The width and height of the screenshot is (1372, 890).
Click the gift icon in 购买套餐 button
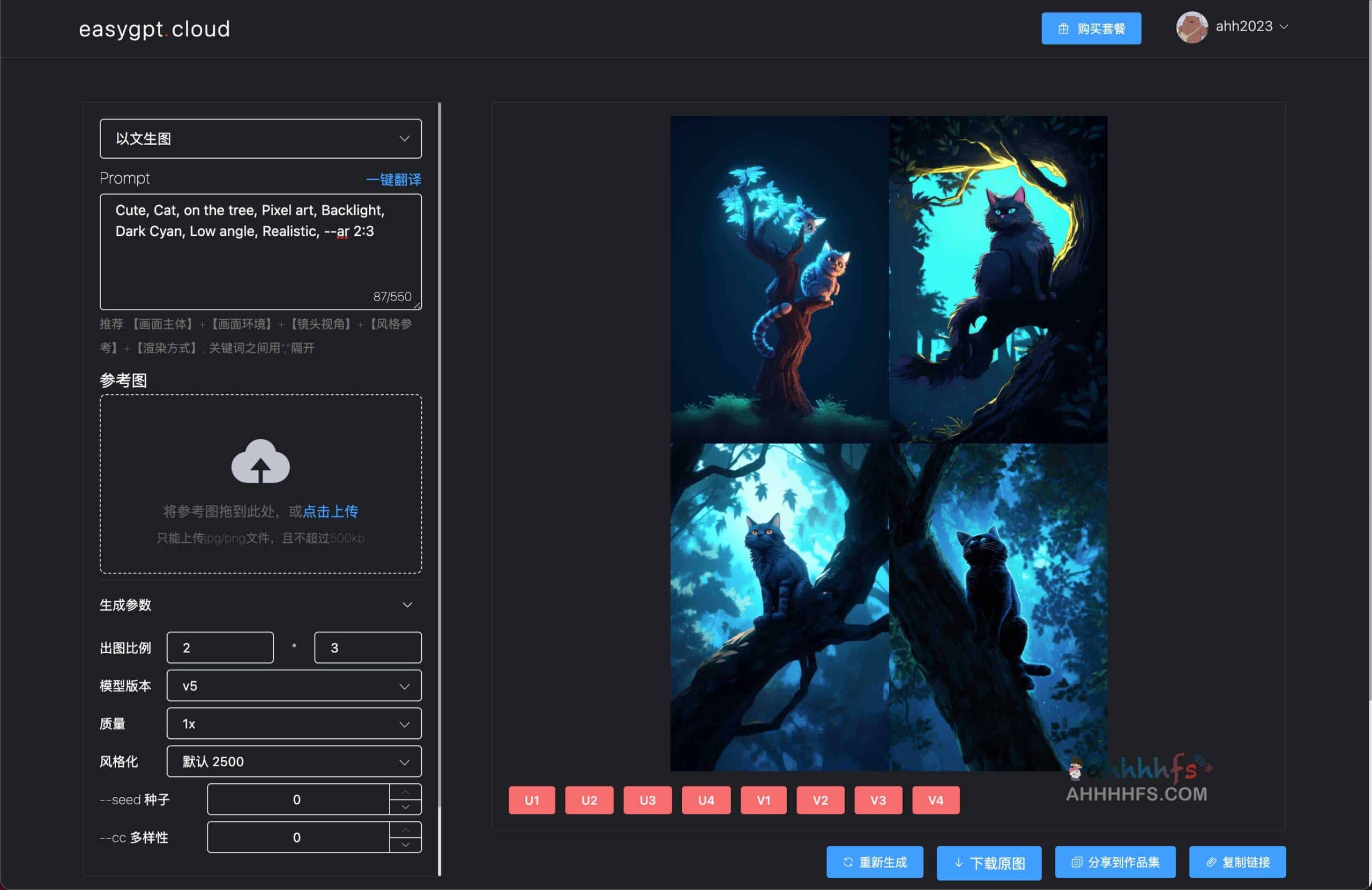coord(1063,29)
